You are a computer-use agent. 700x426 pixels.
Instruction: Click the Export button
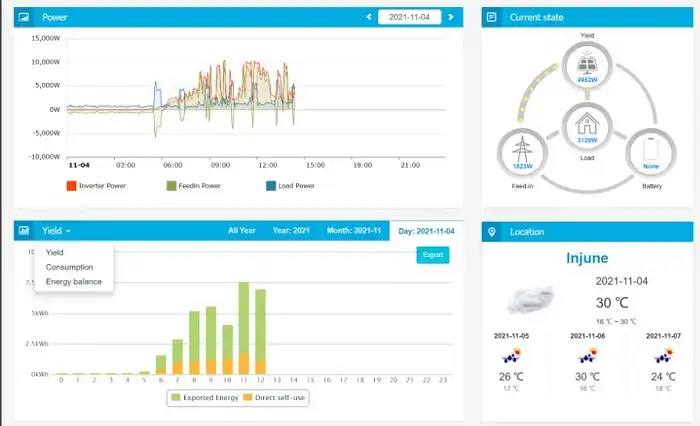pyautogui.click(x=432, y=255)
